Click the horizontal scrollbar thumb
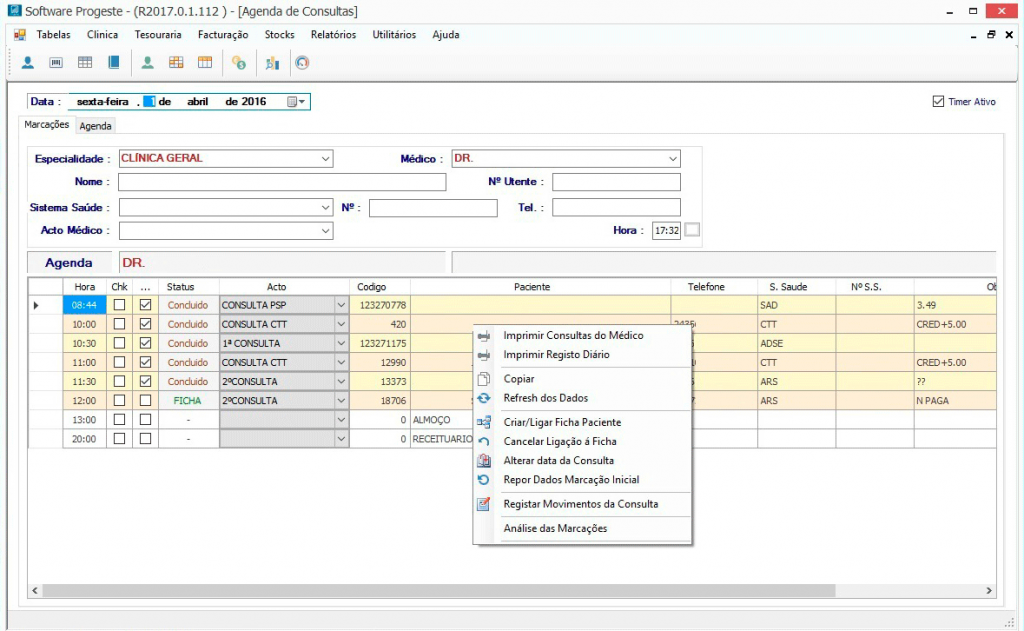This screenshot has width=1024, height=631. [x=438, y=591]
